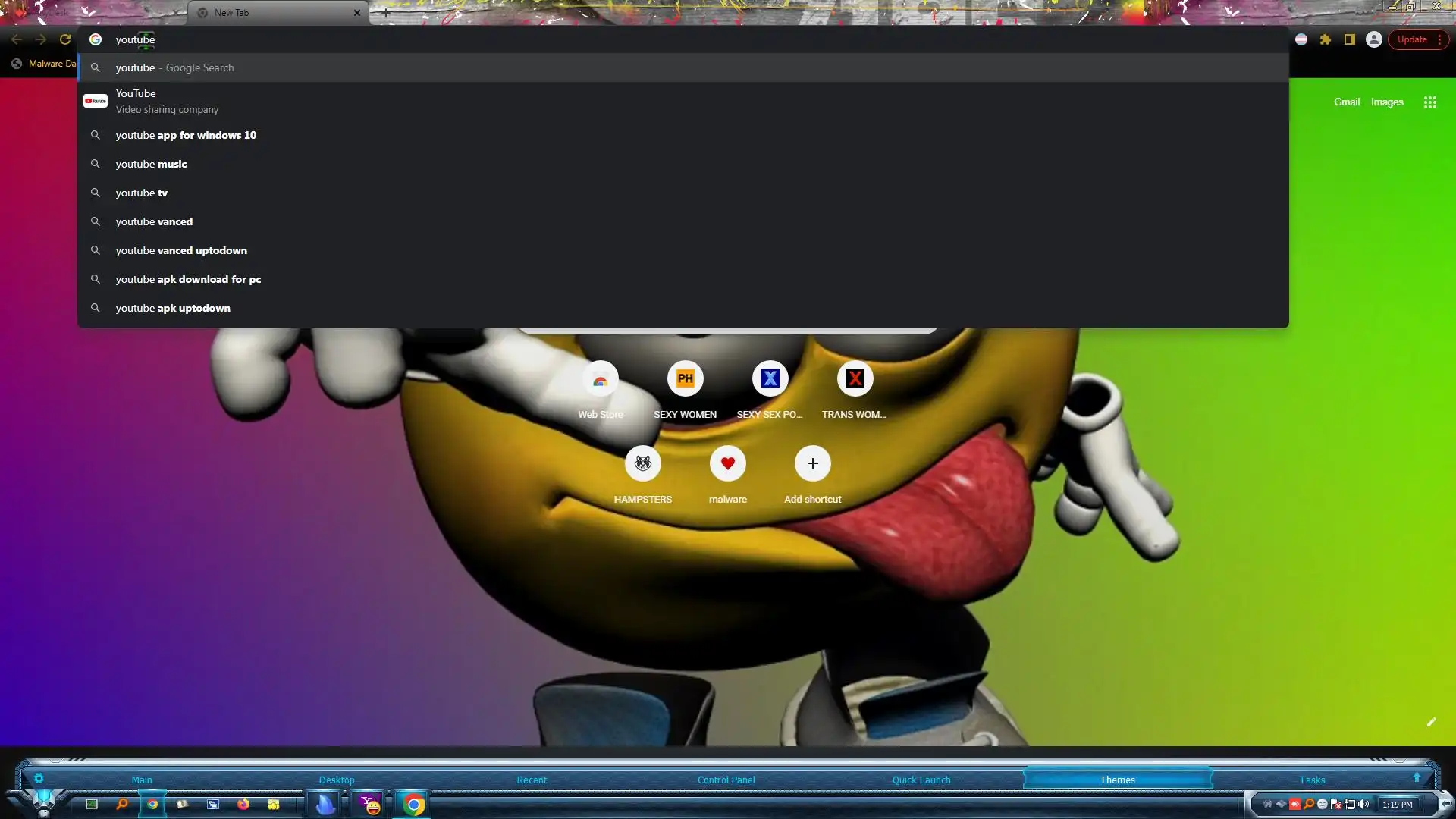Open the profile avatar menu
The image size is (1456, 819).
(x=1374, y=39)
